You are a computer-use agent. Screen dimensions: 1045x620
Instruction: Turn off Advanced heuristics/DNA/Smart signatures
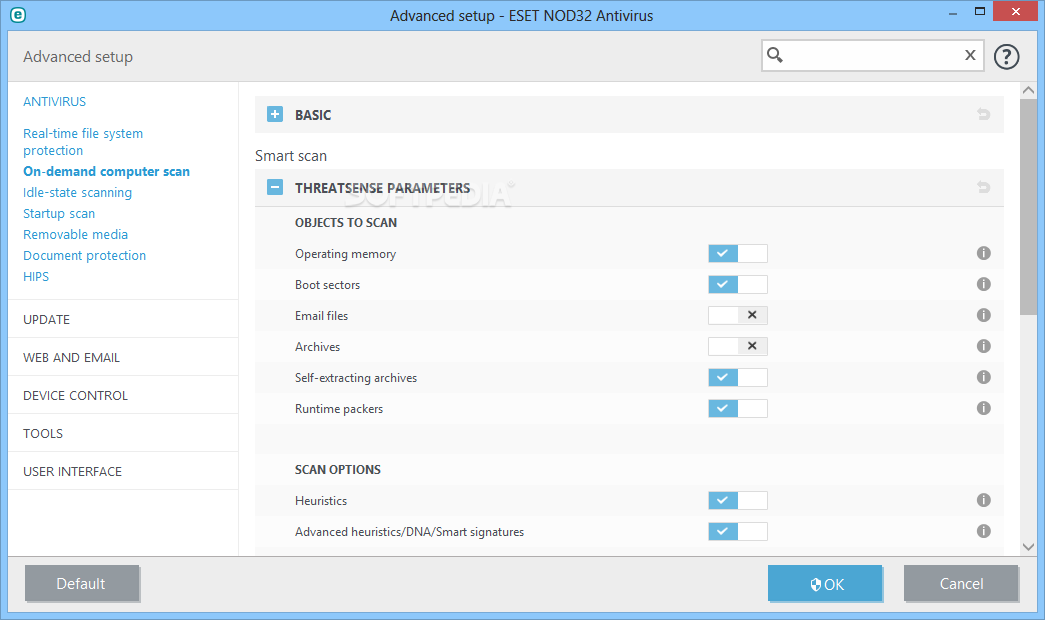pos(738,531)
